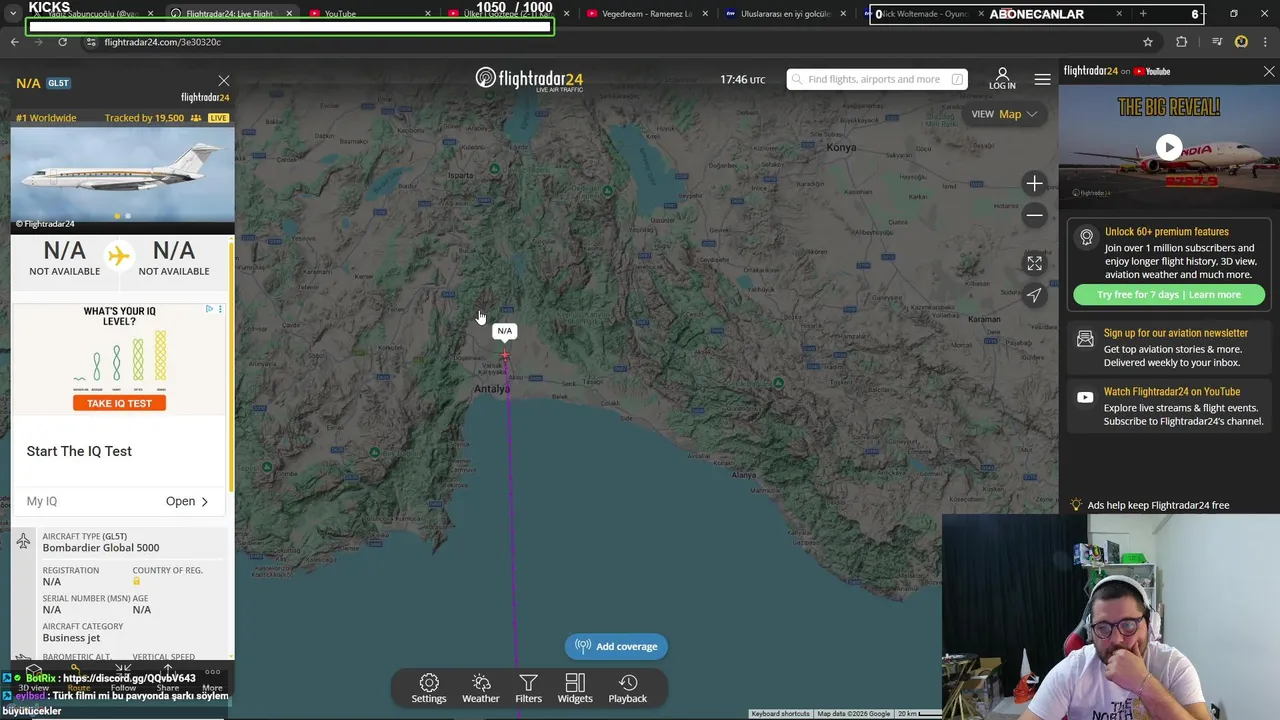The height and width of the screenshot is (720, 1280).
Task: Click the Add coverage button
Action: (x=616, y=646)
